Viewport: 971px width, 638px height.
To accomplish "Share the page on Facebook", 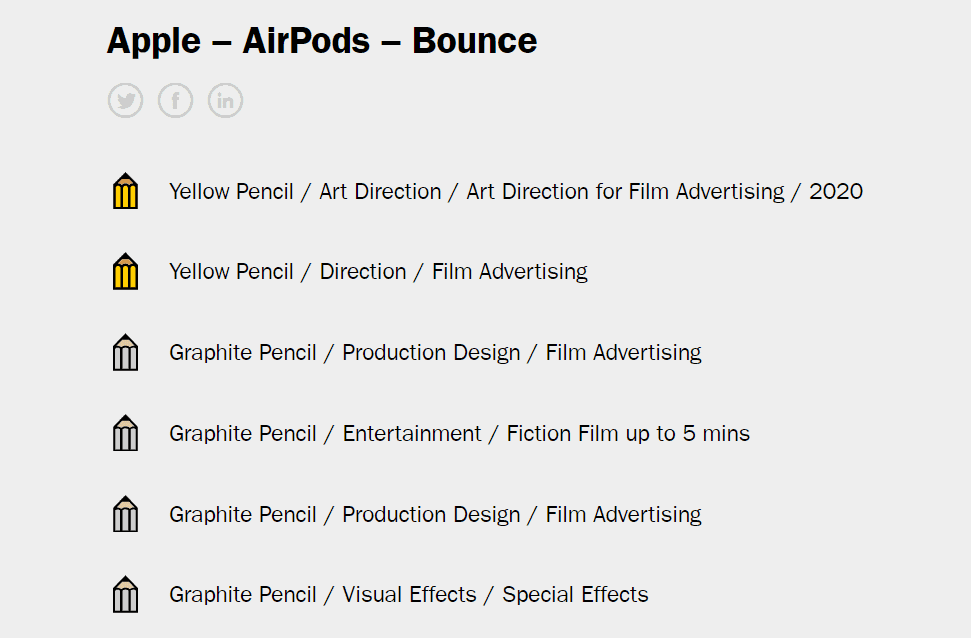I will [x=176, y=101].
